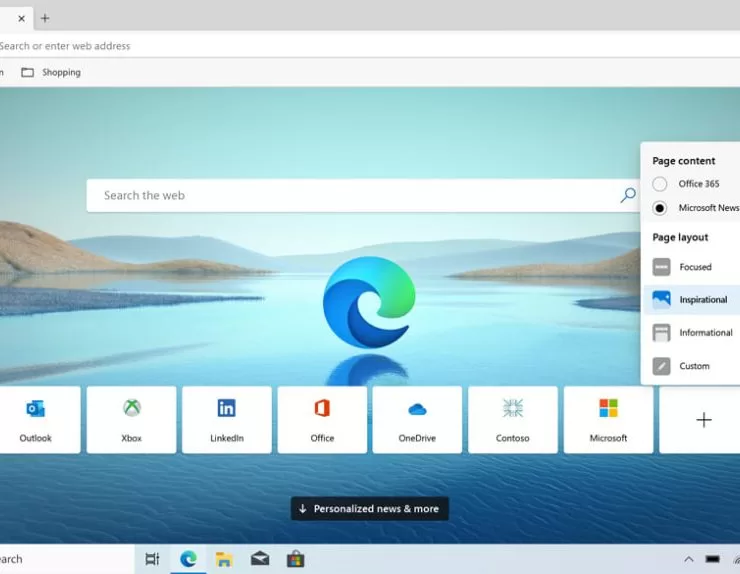
Task: Open File Explorer from the taskbar
Action: tap(224, 559)
